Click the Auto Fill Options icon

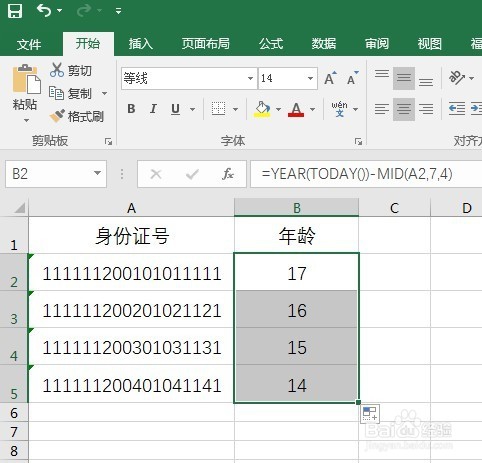370,414
